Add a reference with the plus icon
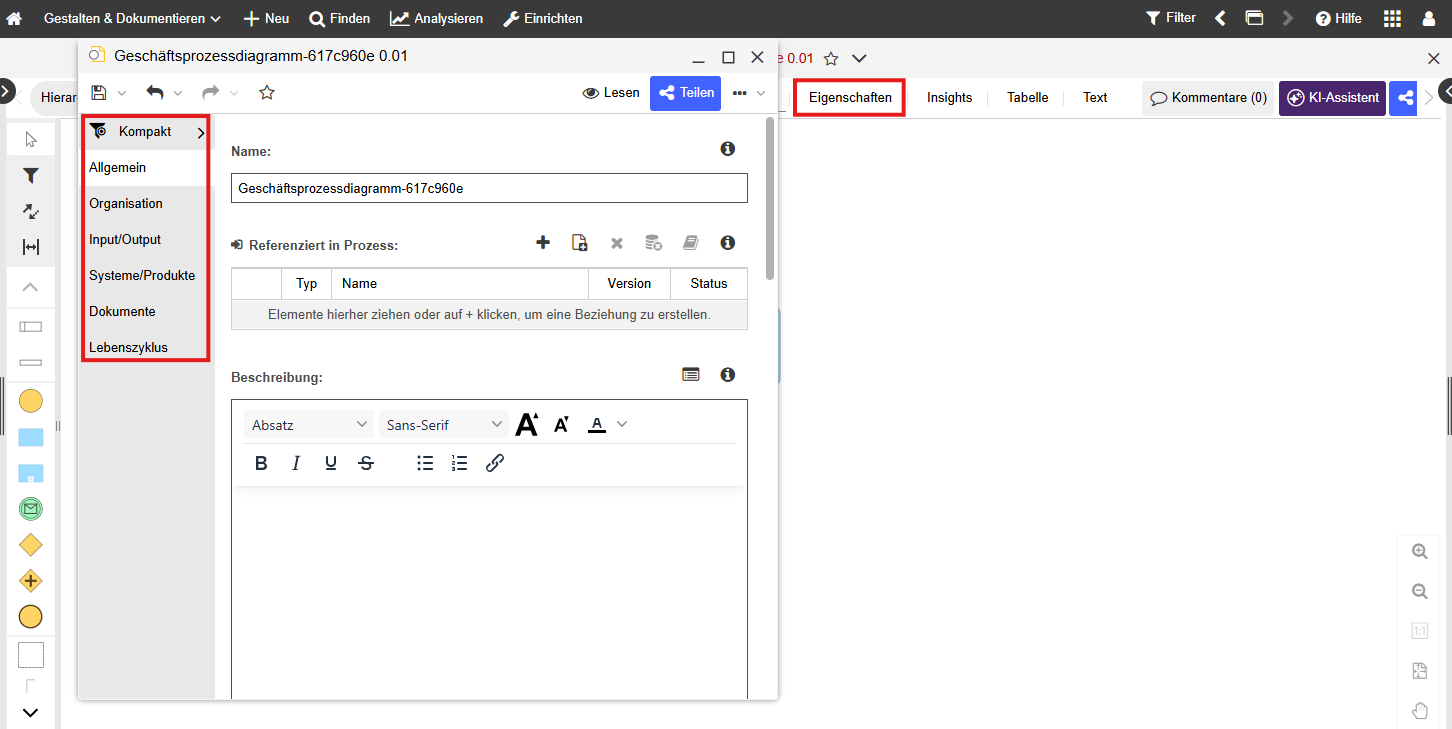Viewport: 1452px width, 729px height. coord(543,242)
